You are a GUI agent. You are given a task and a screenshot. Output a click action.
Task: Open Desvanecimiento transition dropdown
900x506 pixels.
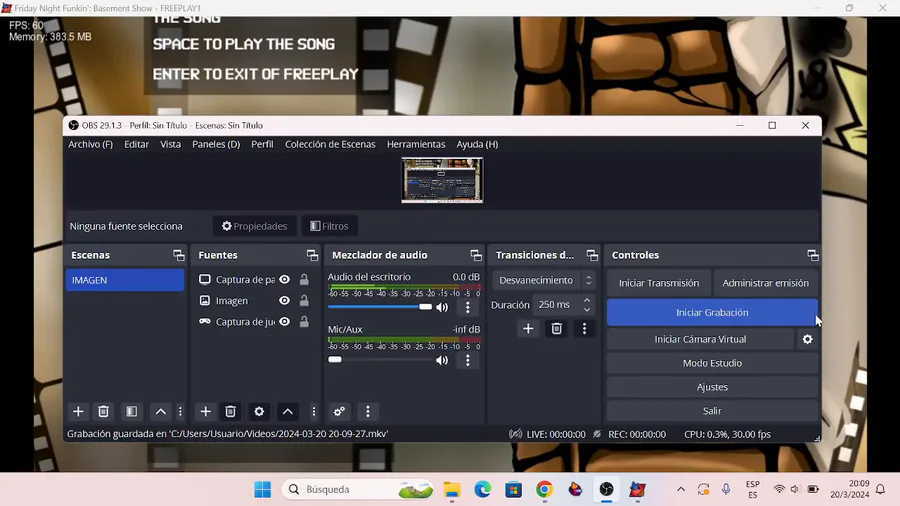point(543,281)
